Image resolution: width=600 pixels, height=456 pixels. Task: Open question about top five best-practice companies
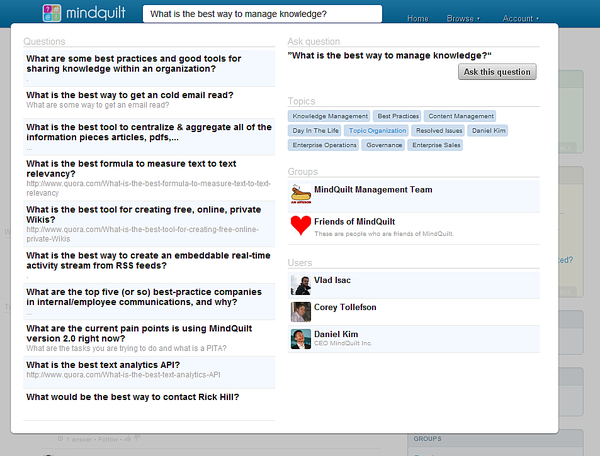coord(144,297)
